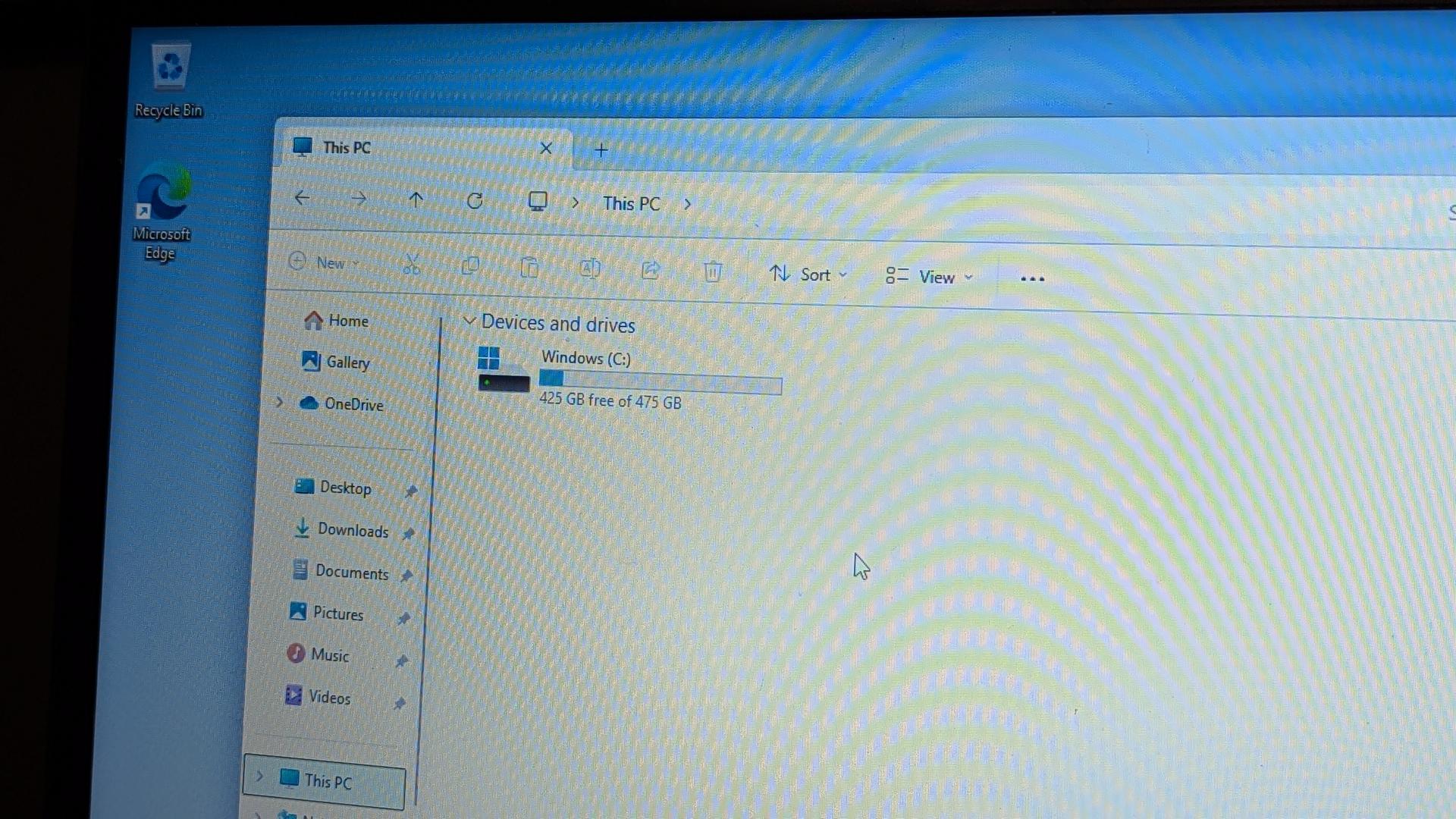
Task: Open a new tab with plus button
Action: [601, 150]
